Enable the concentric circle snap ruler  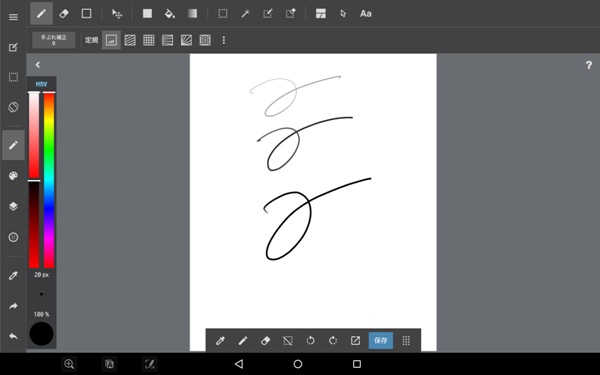tap(205, 40)
